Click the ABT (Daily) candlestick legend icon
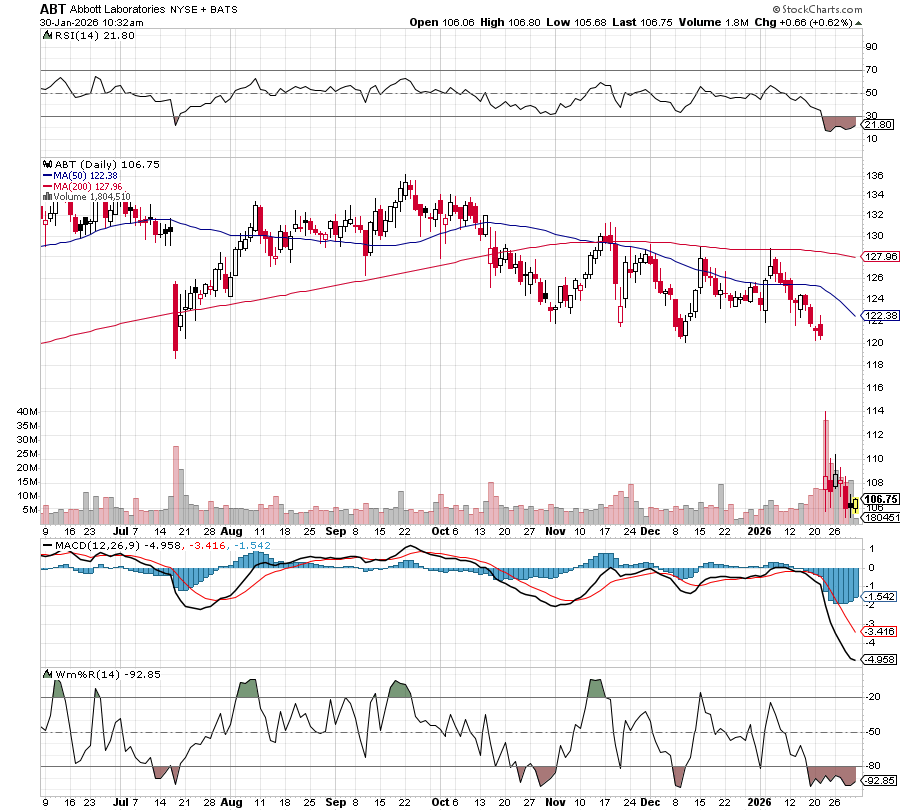This screenshot has width=900, height=811. pos(46,164)
